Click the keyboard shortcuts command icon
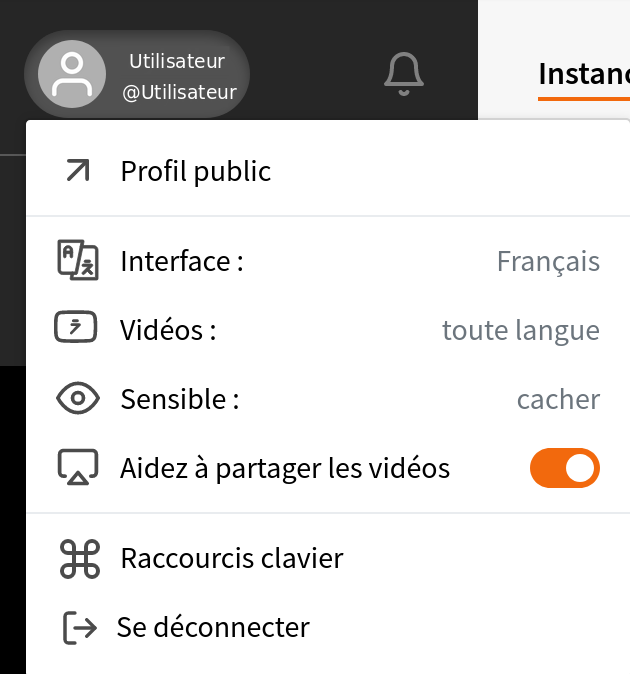Viewport: 630px width, 674px height. click(79, 559)
